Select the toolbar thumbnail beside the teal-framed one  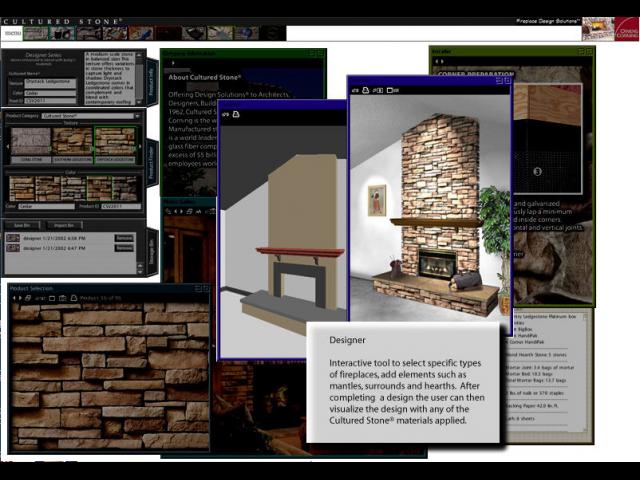pos(89,33)
